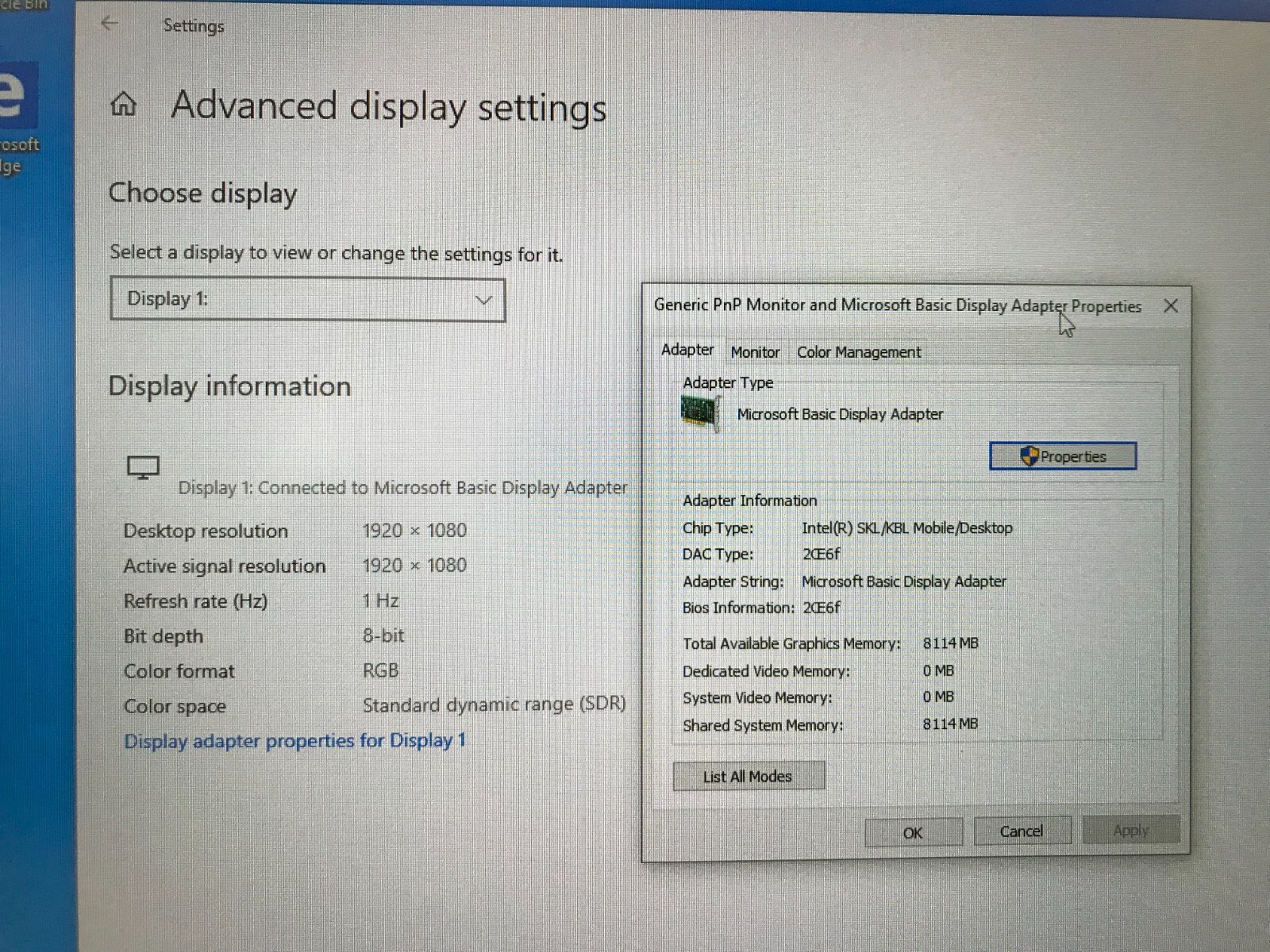Select the Refresh rate 1 Hz value
Screen dimensions: 1270x952
[380, 601]
